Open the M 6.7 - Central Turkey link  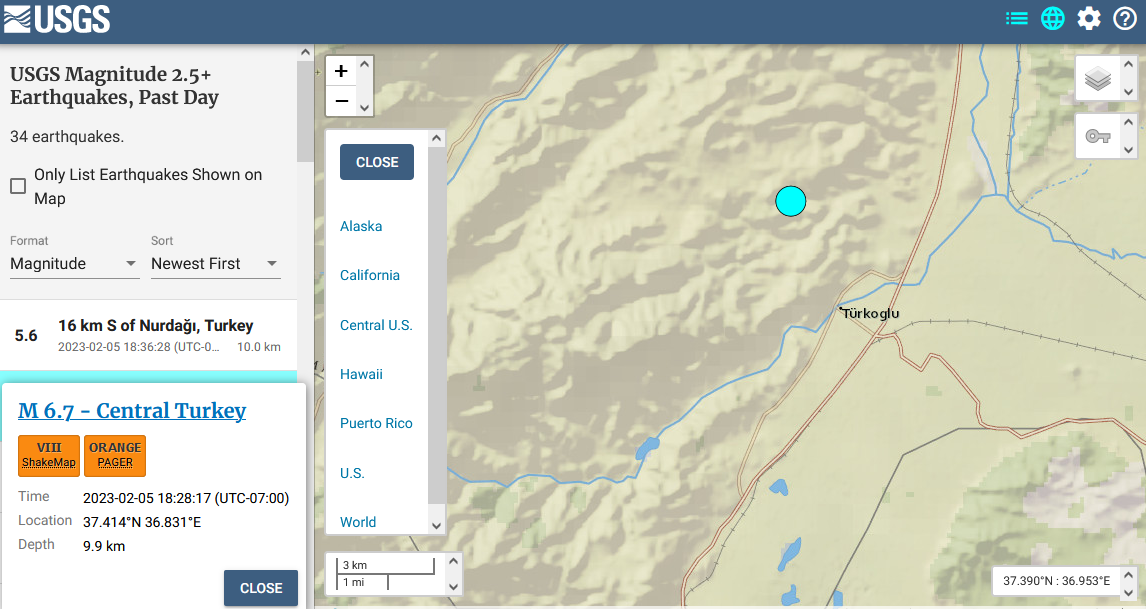(132, 411)
